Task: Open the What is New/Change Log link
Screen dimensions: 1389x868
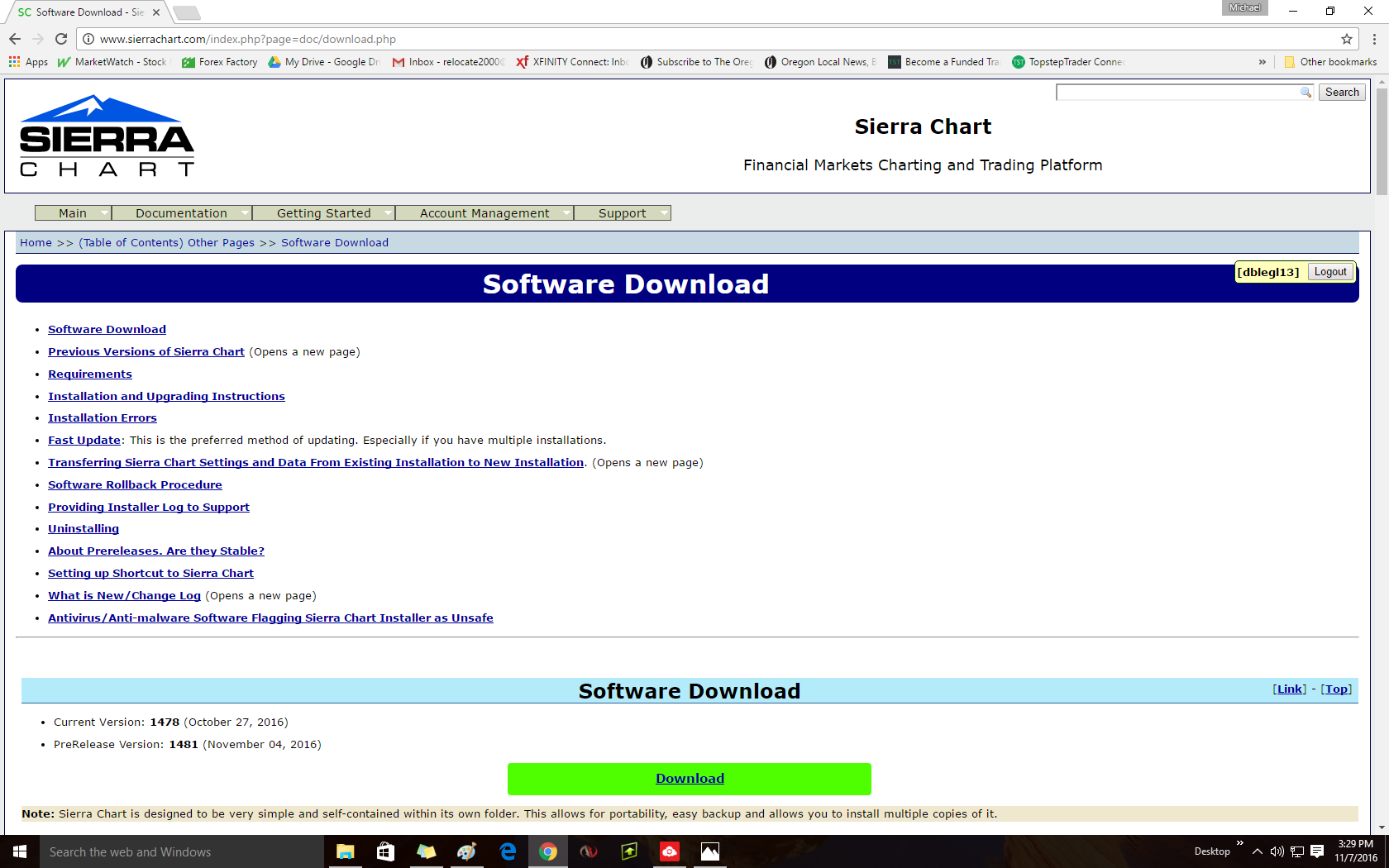Action: [124, 596]
